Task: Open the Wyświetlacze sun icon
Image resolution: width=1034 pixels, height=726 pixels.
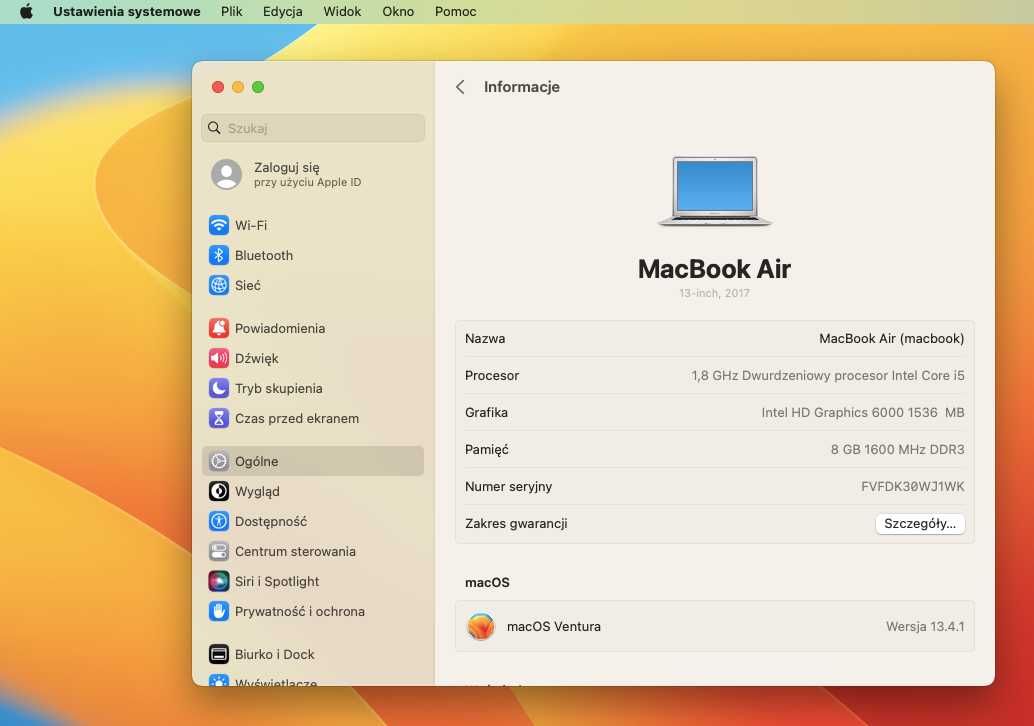Action: [x=219, y=680]
